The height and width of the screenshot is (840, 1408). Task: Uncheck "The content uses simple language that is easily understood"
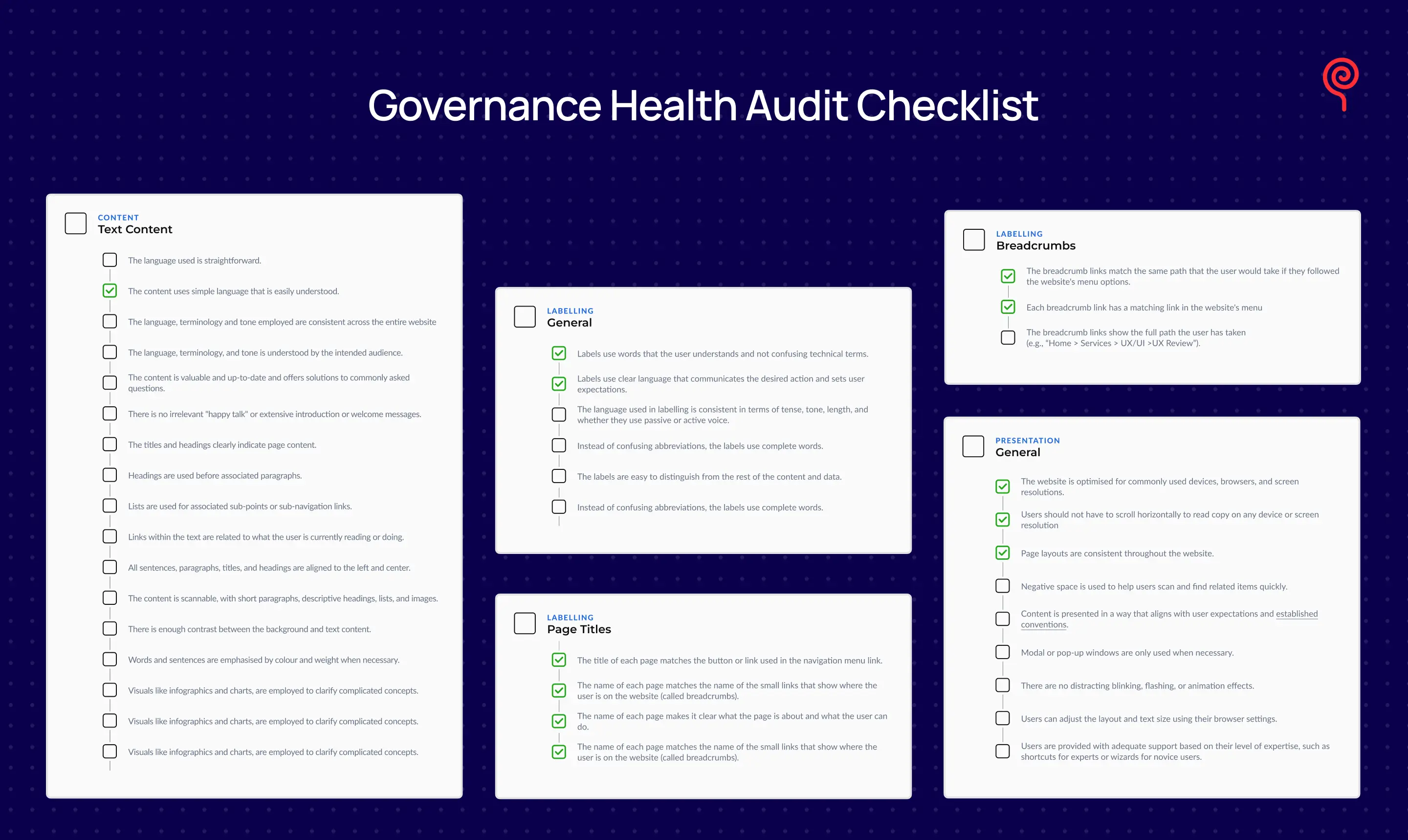[x=110, y=290]
